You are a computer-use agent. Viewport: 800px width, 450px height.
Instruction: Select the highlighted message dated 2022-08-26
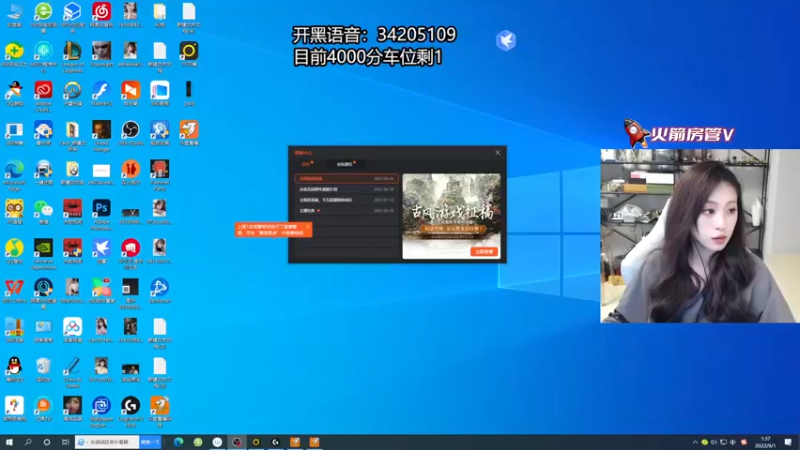[x=346, y=179]
